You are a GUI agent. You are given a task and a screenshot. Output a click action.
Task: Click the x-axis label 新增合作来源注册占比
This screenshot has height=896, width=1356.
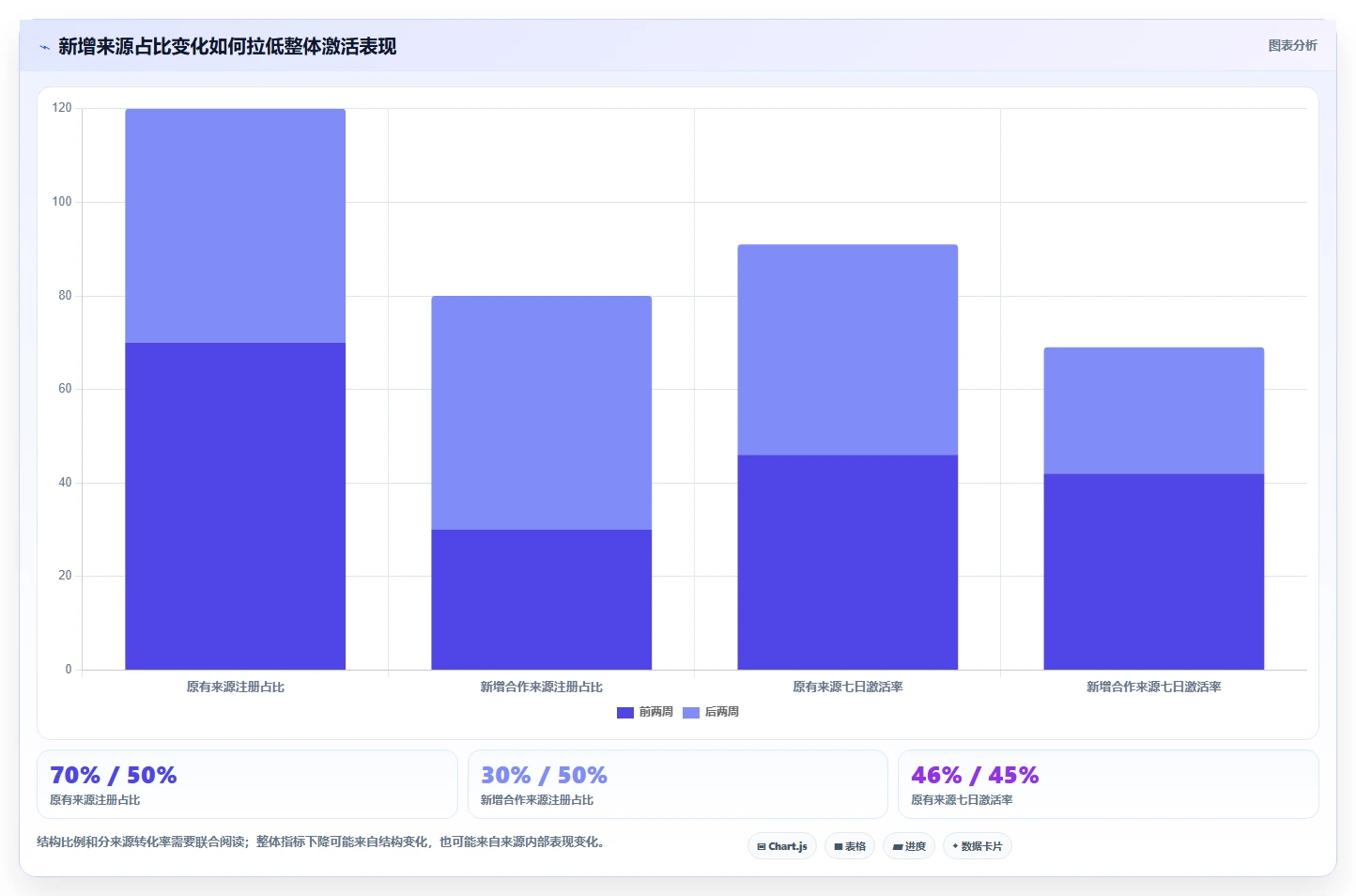pyautogui.click(x=542, y=687)
